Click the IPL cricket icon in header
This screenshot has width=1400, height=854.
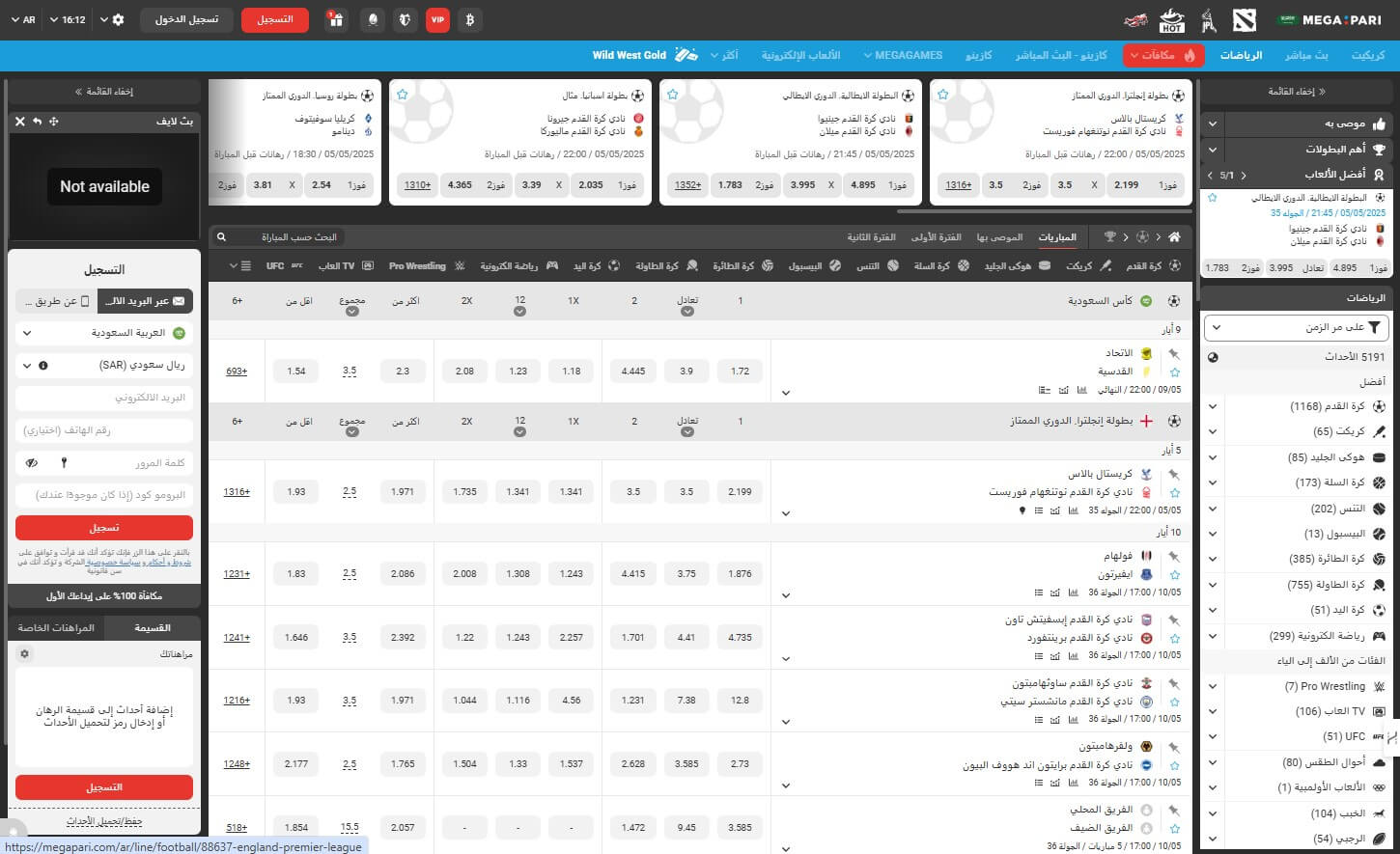point(1208,19)
